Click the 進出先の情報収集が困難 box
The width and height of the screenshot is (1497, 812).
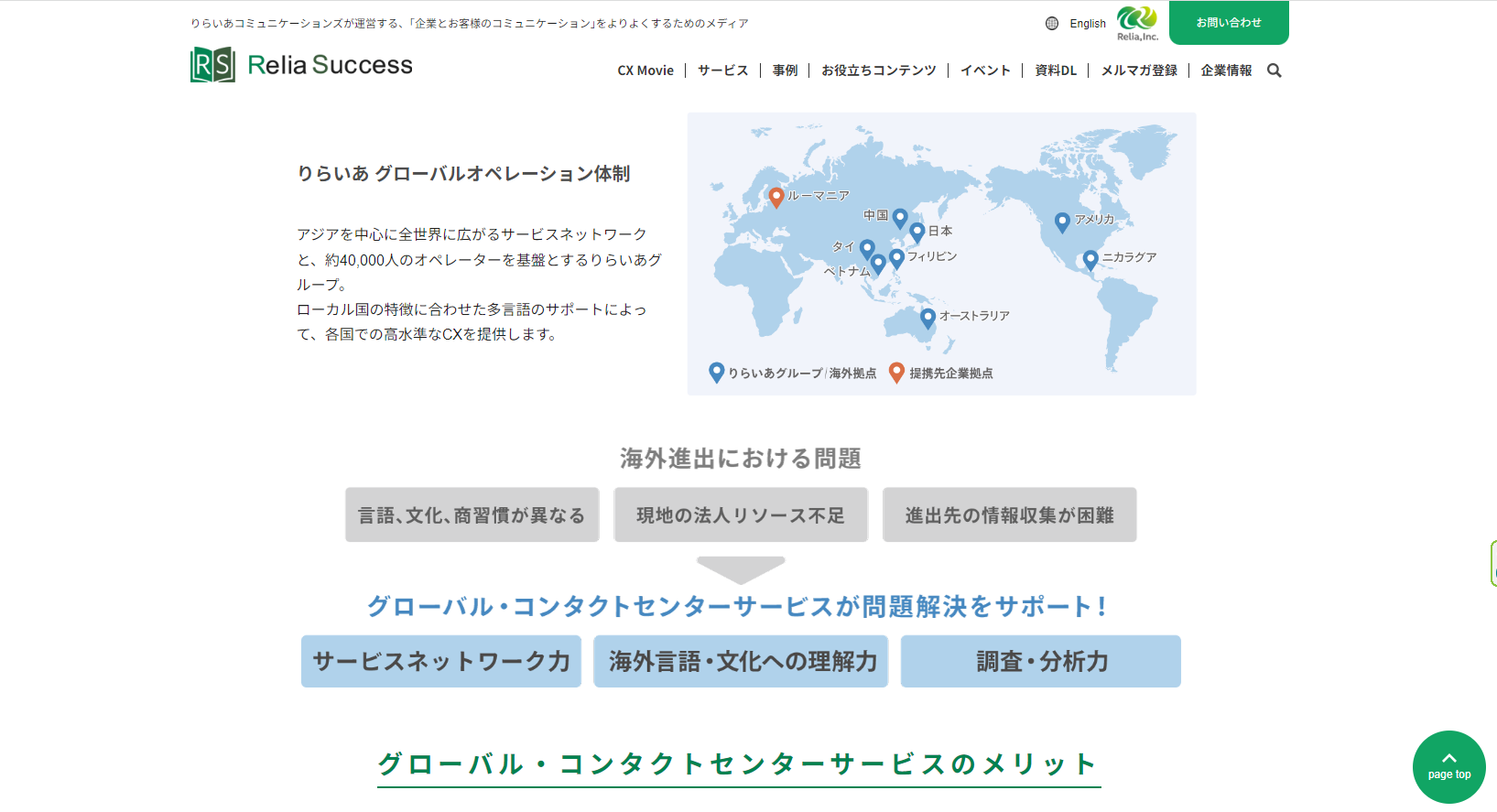pyautogui.click(x=1010, y=514)
